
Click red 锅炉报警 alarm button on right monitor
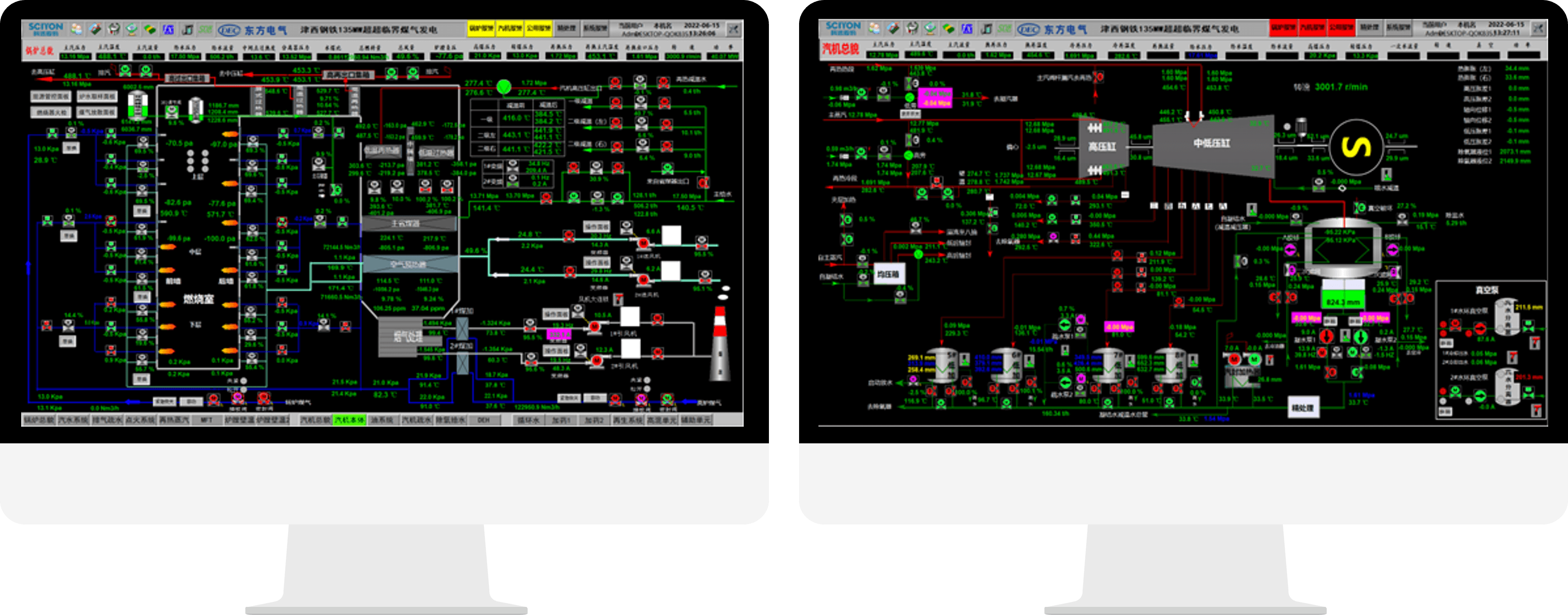pos(1283,27)
